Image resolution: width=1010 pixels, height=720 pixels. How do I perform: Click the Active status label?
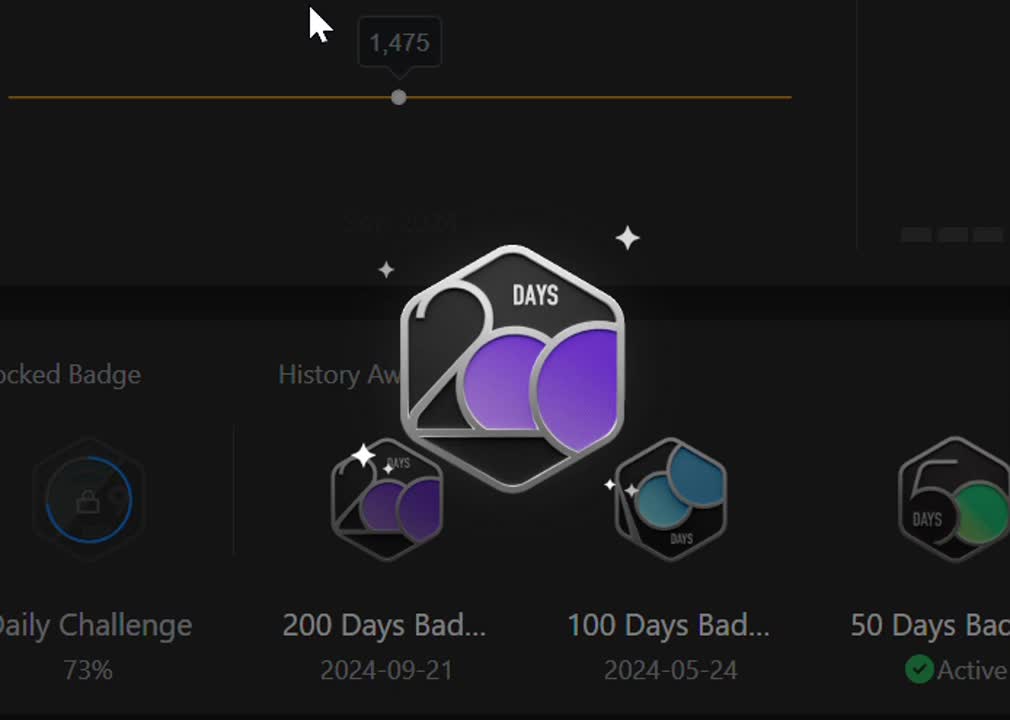click(x=973, y=670)
